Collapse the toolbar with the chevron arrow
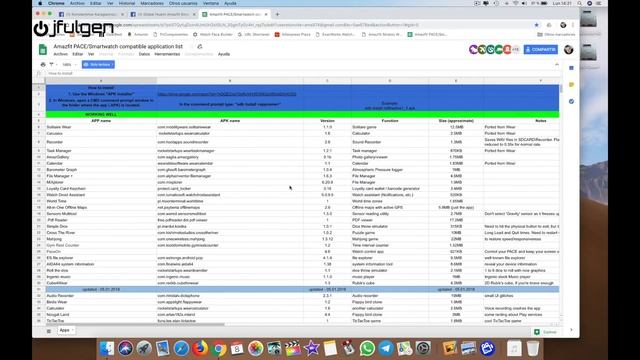Image resolution: width=640 pixels, height=360 pixels. pyautogui.click(x=557, y=64)
